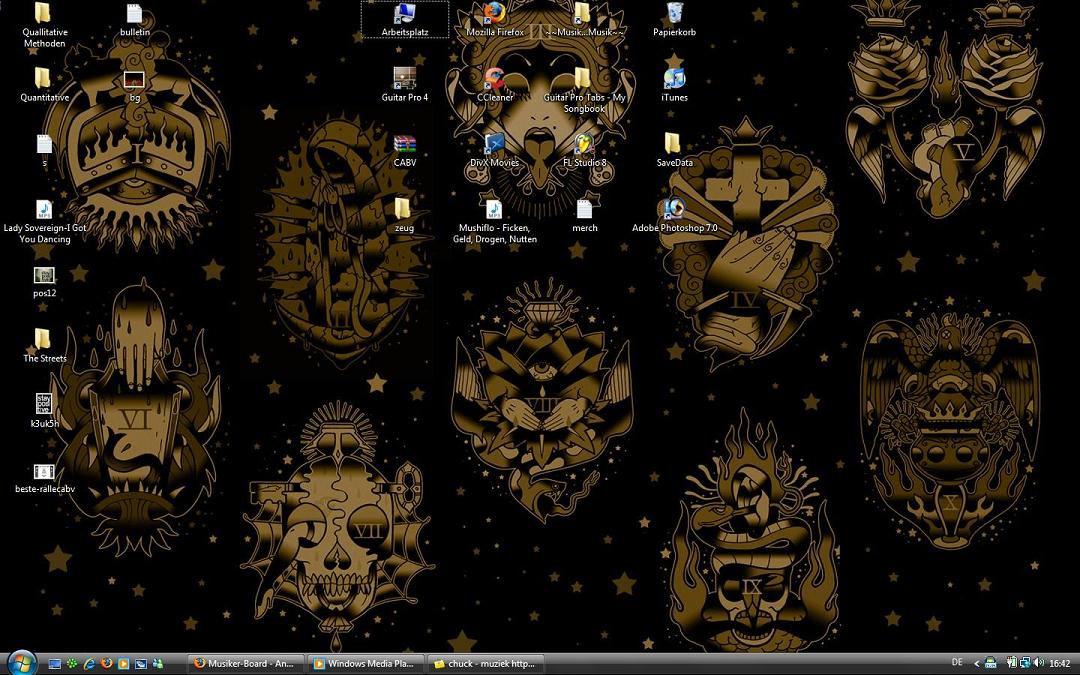Open the volume speaker tray icon
Viewport: 1080px width, 675px height.
pos(1038,664)
